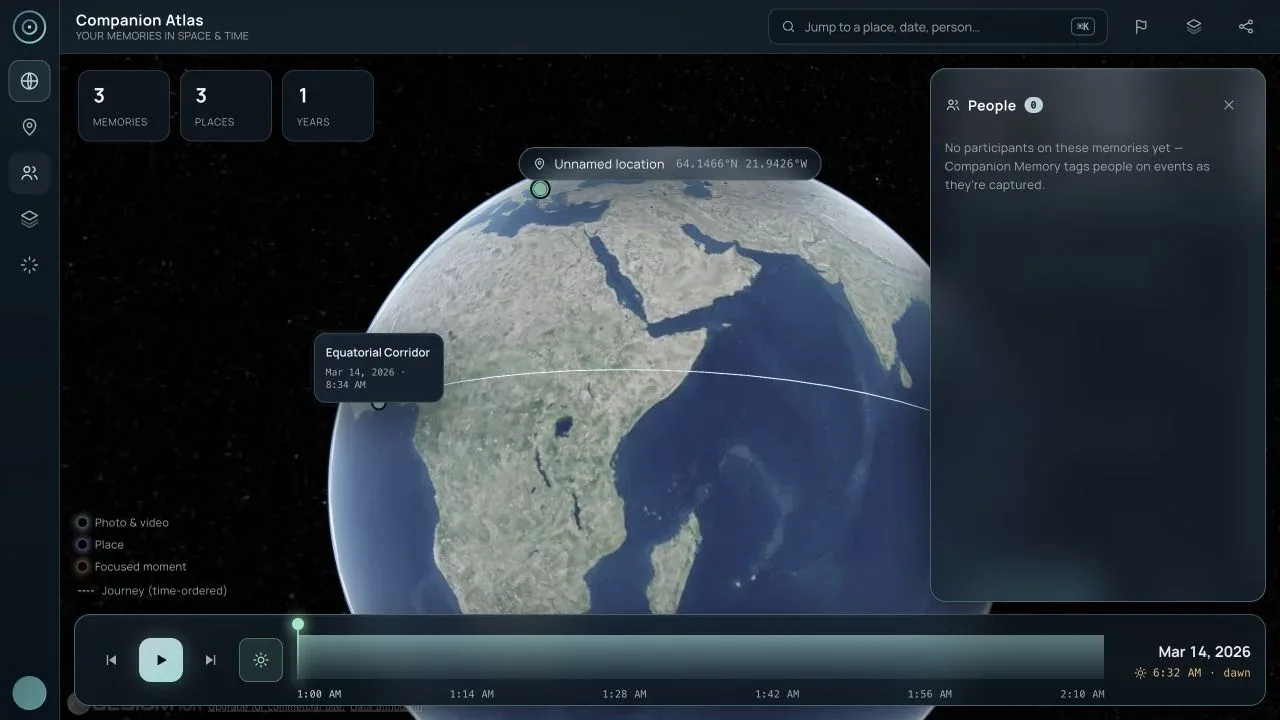The image size is (1280, 720).
Task: Select the places pin sidebar icon
Action: point(29,127)
